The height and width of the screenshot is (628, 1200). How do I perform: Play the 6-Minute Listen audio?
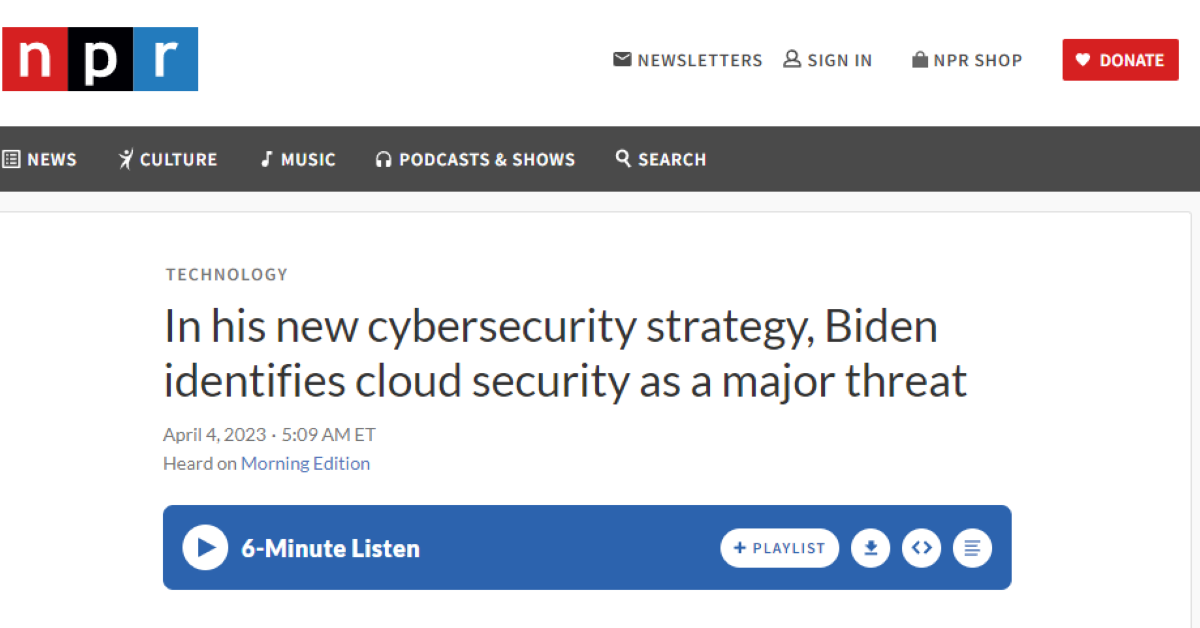point(205,548)
